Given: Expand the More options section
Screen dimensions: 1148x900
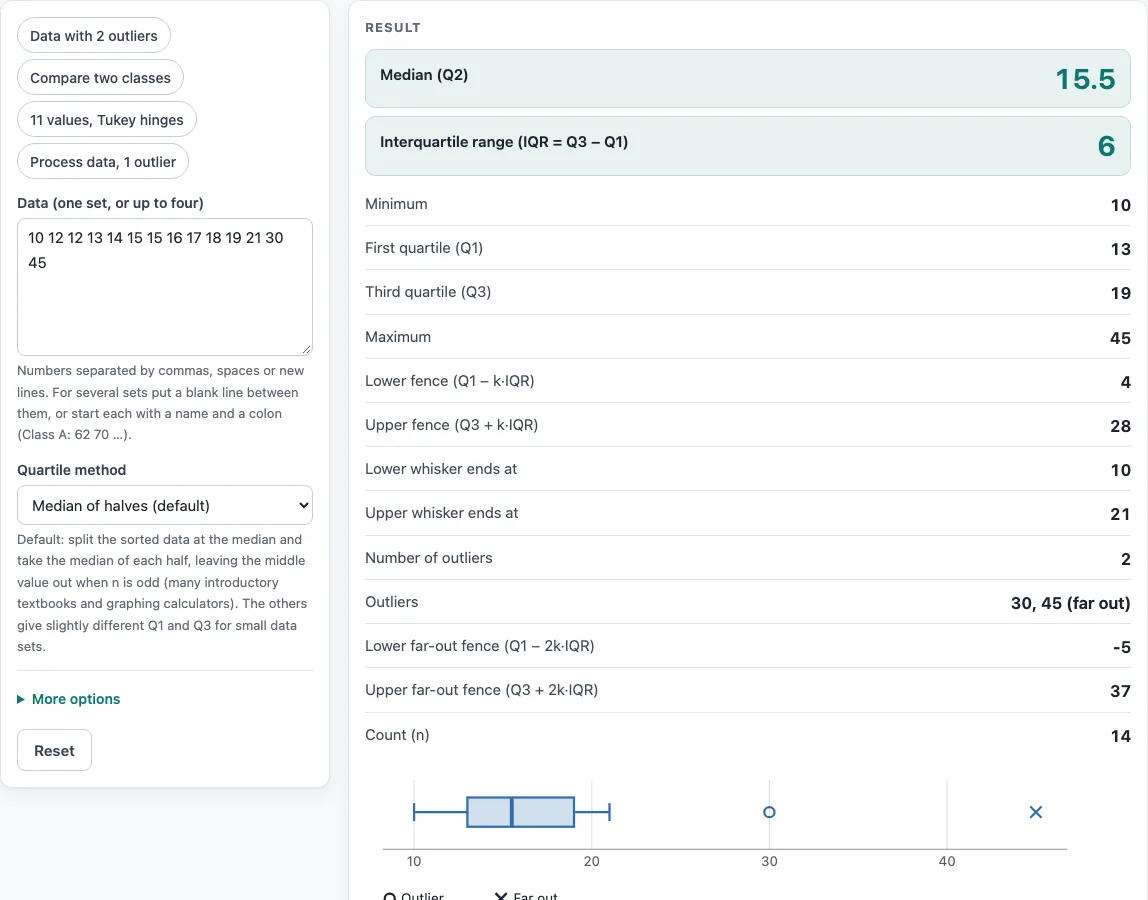Looking at the screenshot, I should coord(69,699).
